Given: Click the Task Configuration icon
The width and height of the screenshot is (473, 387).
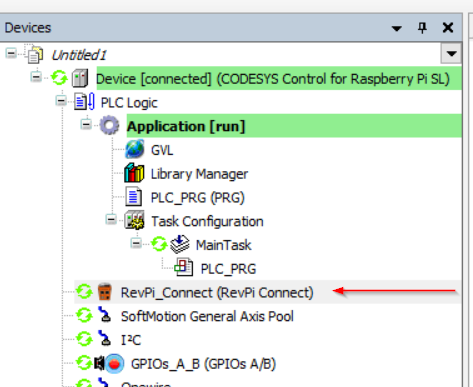Looking at the screenshot, I should click(x=134, y=220).
